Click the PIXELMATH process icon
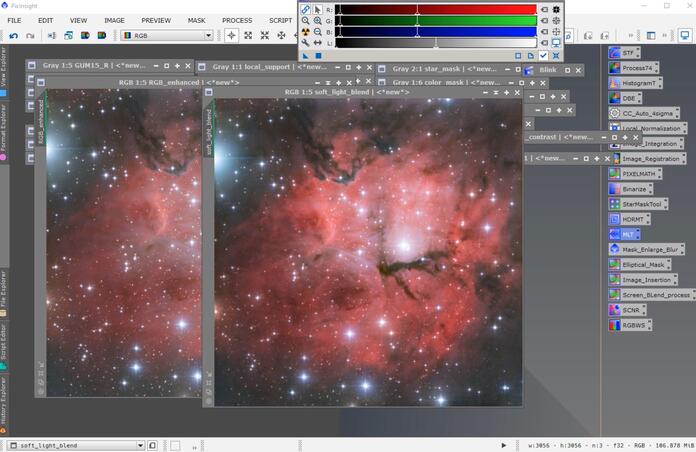Screen dimensions: 696x452 (x=635, y=174)
